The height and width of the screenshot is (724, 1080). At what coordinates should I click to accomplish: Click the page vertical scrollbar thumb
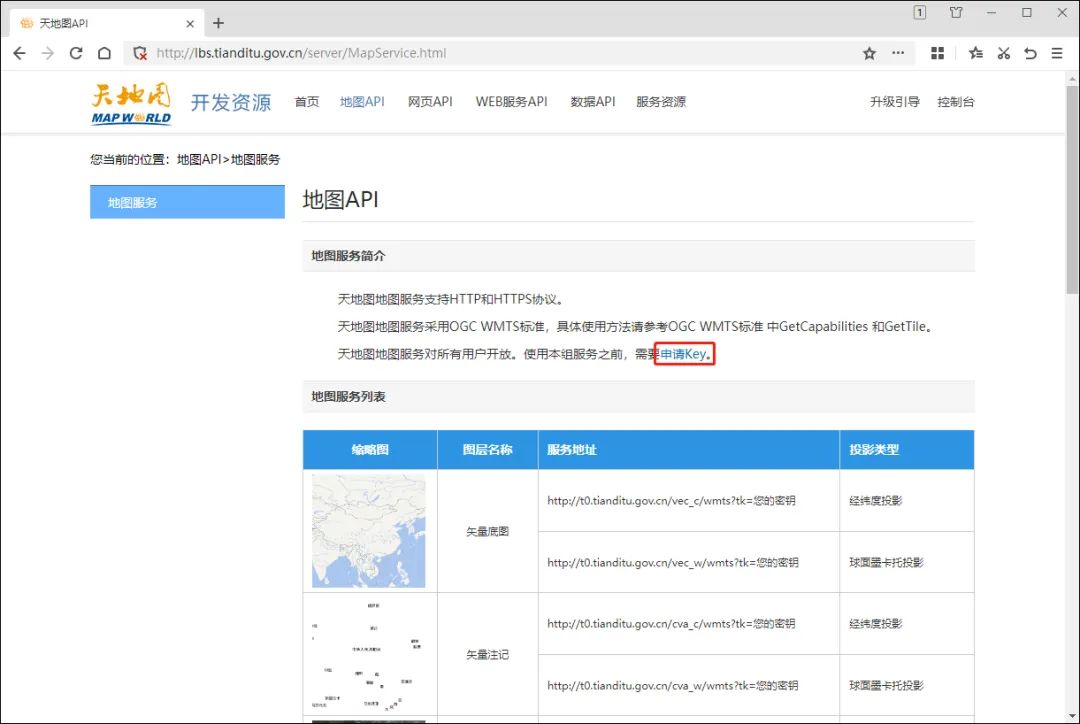(1072, 189)
